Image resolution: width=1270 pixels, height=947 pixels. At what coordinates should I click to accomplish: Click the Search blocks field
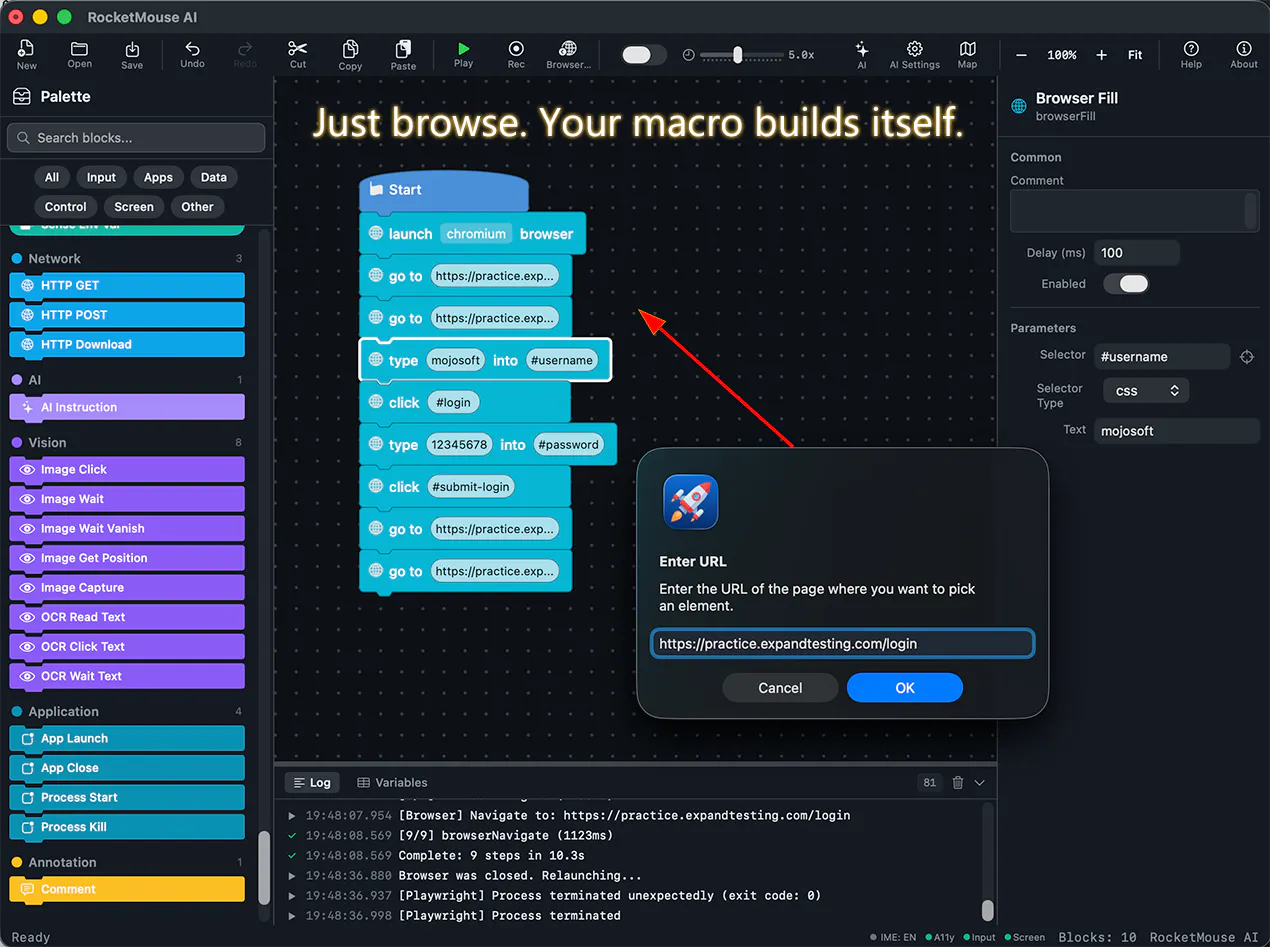point(136,138)
